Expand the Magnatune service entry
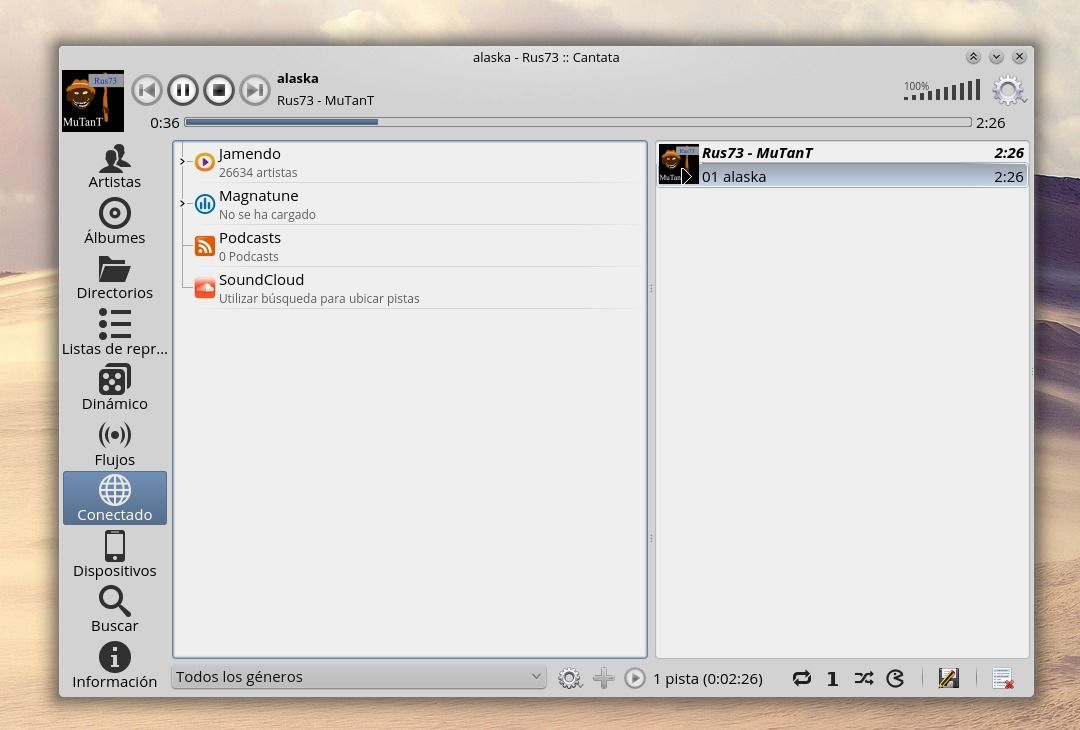This screenshot has width=1080, height=730. (182, 204)
